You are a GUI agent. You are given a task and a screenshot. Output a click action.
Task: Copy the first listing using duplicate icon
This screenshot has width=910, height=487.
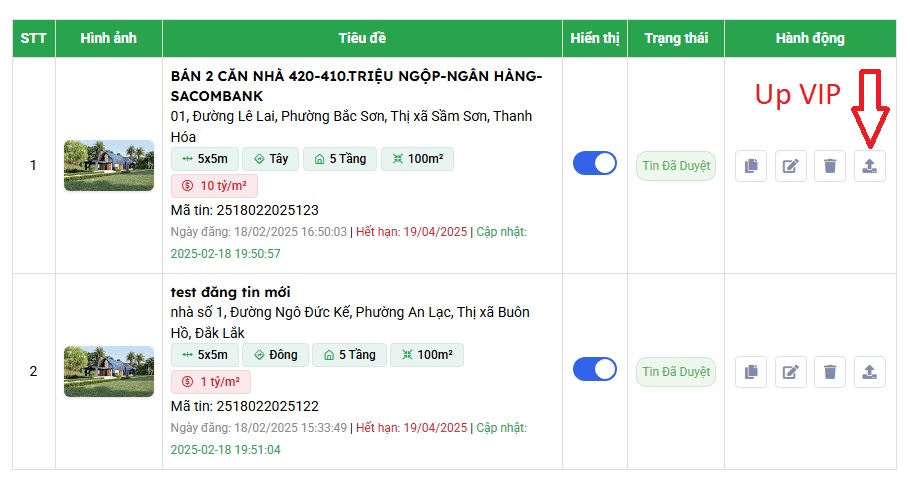pos(751,166)
